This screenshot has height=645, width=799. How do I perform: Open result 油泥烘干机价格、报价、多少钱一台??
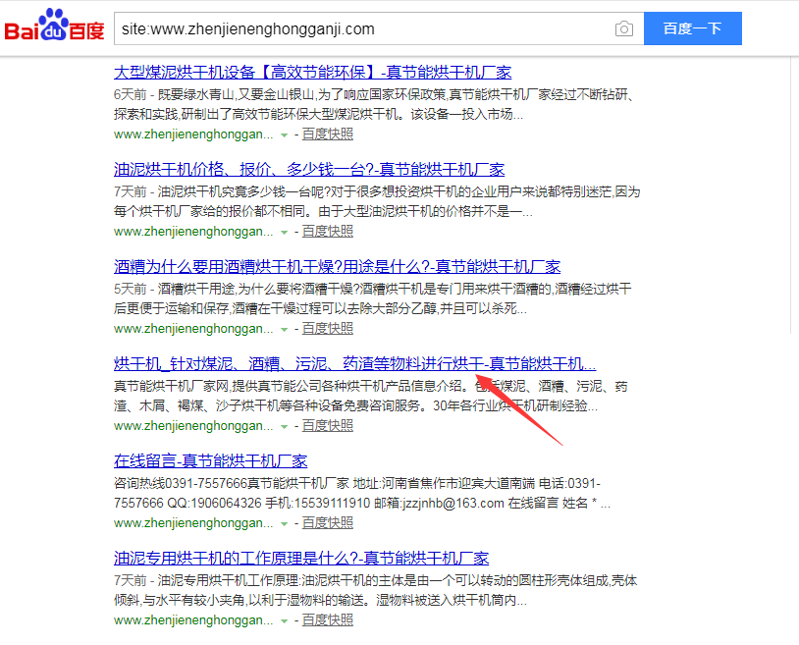coord(309,169)
